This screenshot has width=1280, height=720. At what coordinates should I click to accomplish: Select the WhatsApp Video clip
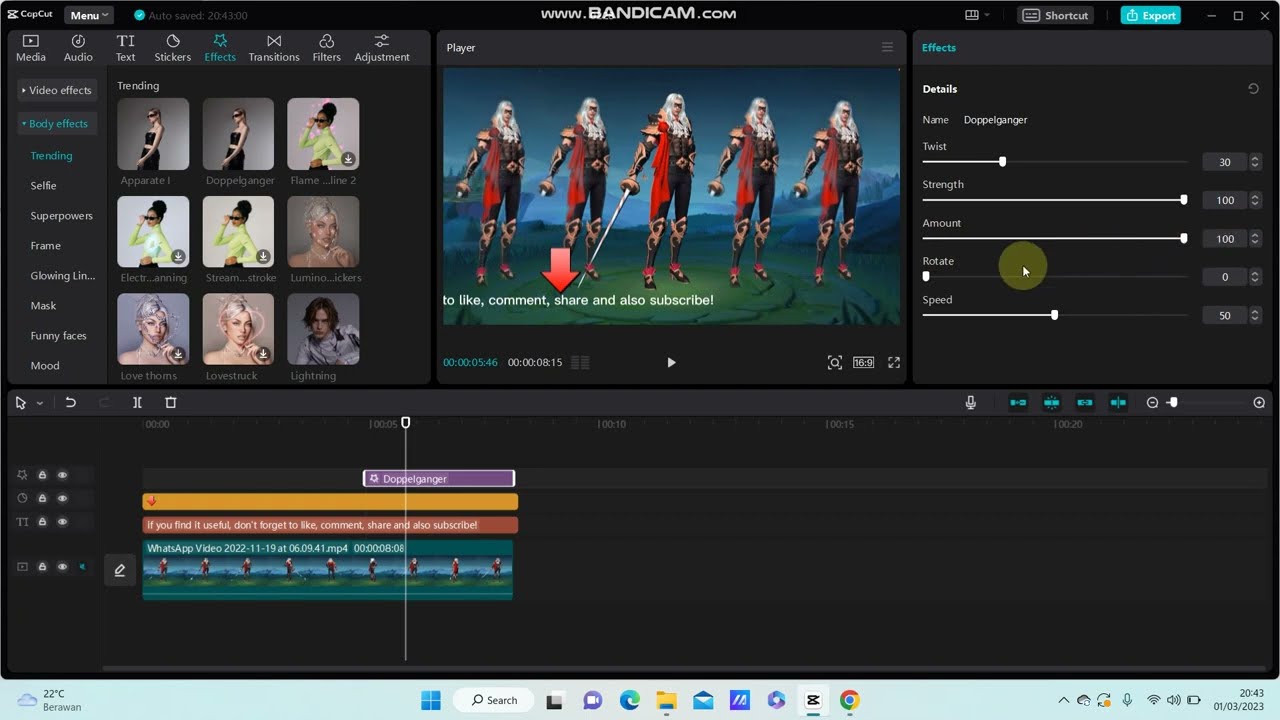pos(328,570)
